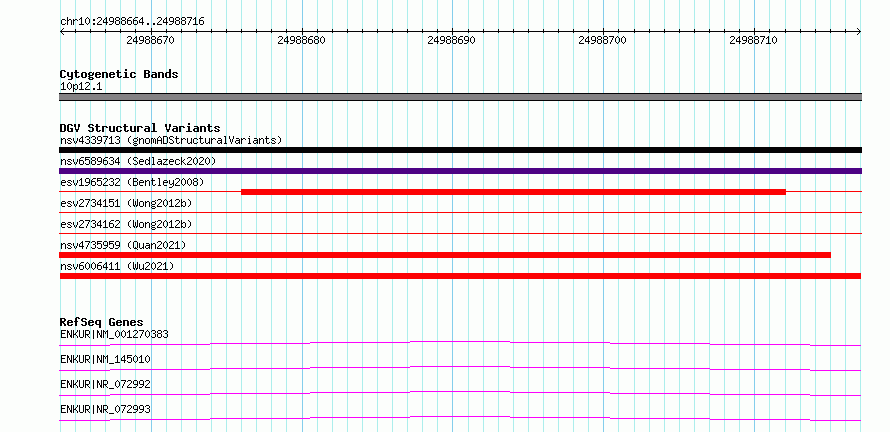
Task: Click the black nsv4339713 variant bar
Action: coord(460,150)
